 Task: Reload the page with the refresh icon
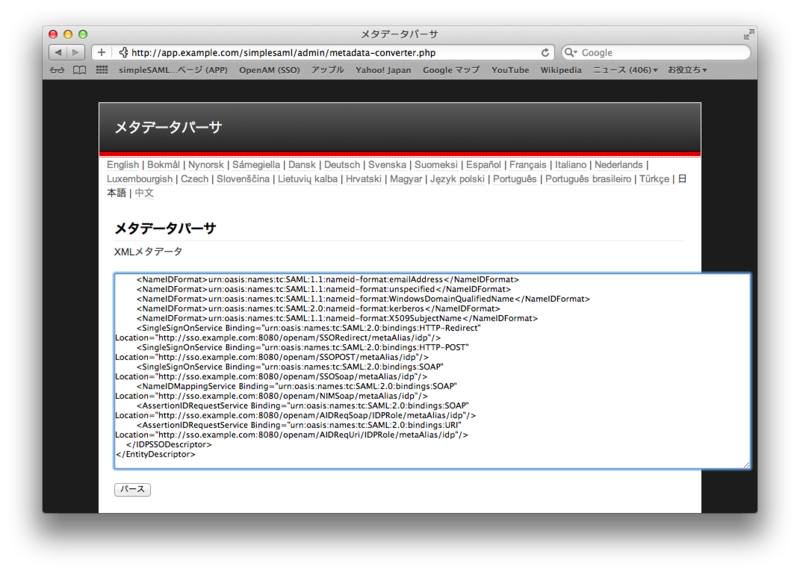click(545, 53)
